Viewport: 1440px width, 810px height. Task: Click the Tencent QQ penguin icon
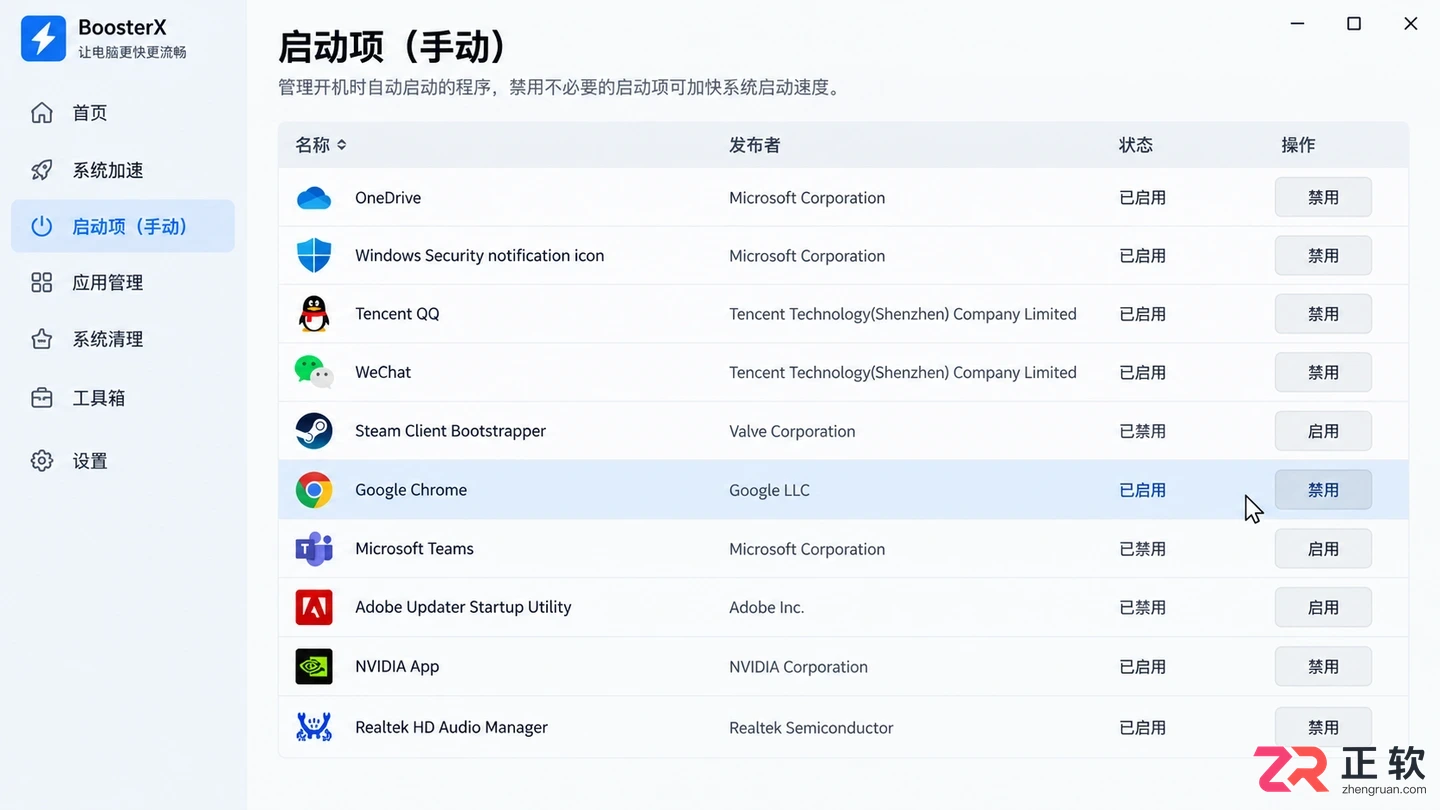[314, 314]
